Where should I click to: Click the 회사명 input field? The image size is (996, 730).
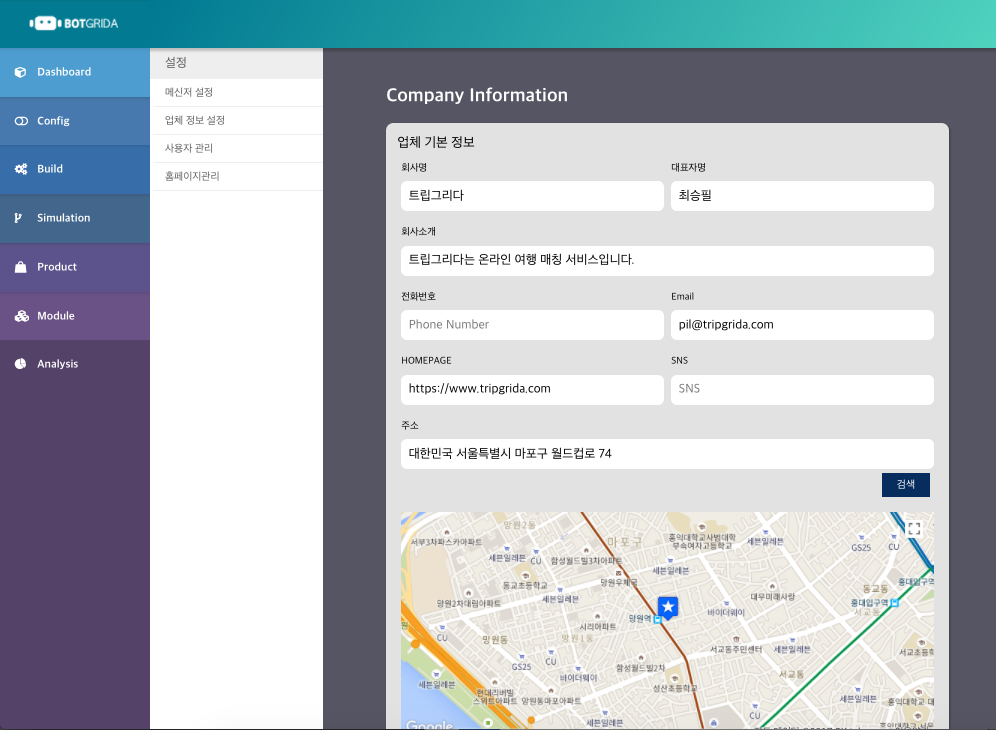pos(532,196)
